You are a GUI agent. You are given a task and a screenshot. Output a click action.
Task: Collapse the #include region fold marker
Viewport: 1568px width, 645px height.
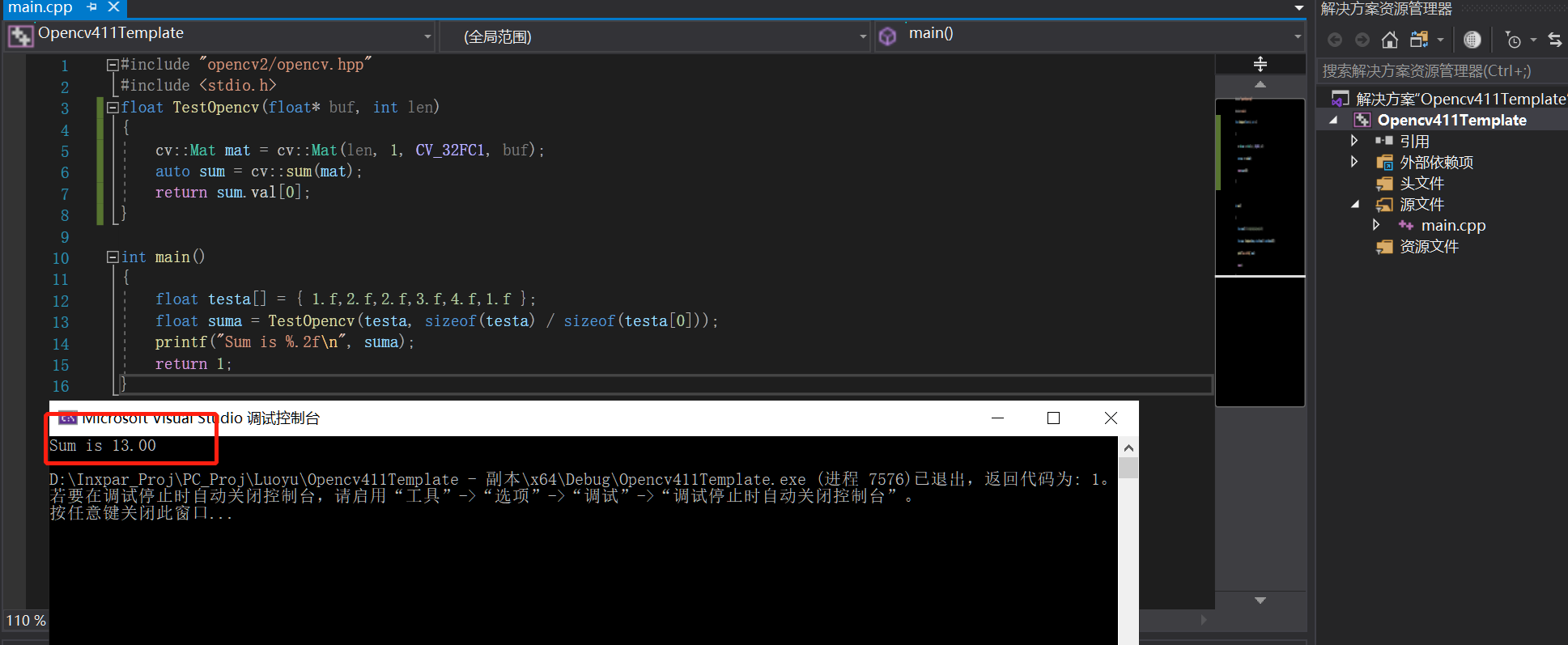pos(113,65)
